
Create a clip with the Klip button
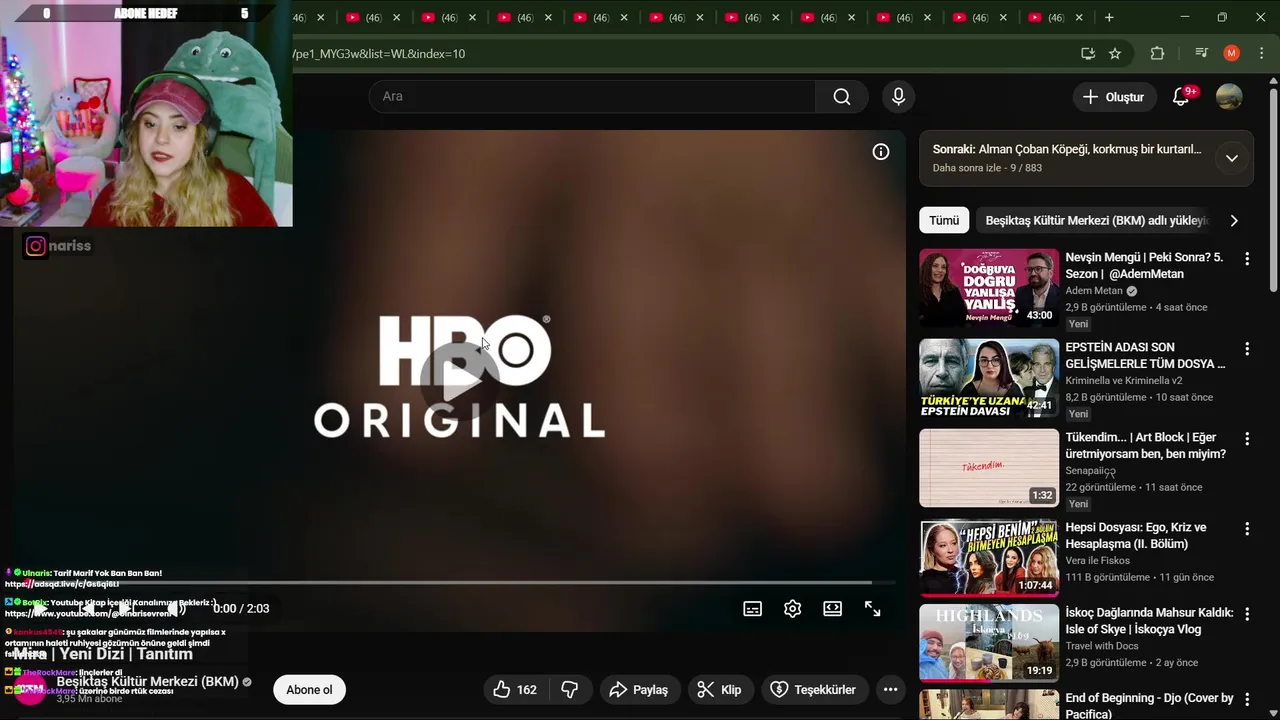pos(719,689)
